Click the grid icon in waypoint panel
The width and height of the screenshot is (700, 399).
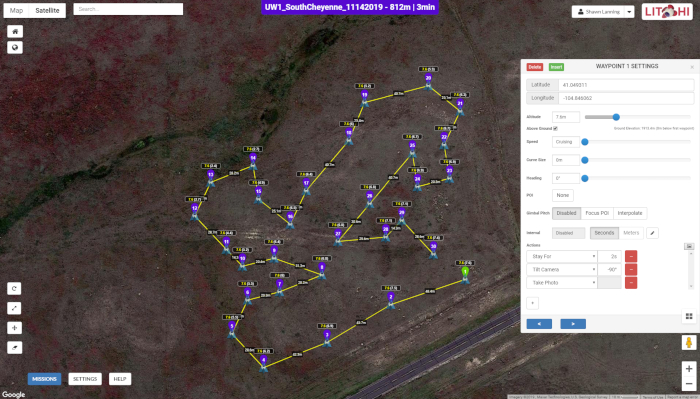[x=689, y=316]
